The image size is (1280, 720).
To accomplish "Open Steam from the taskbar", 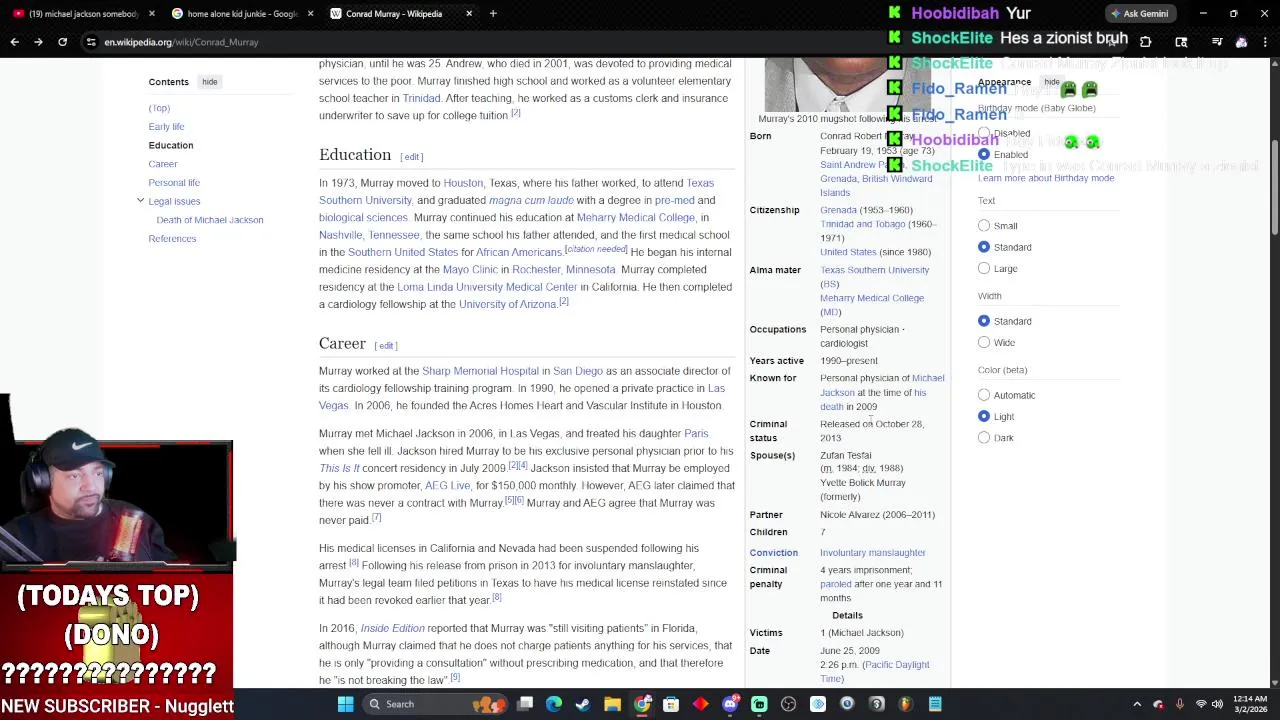I will 583,704.
